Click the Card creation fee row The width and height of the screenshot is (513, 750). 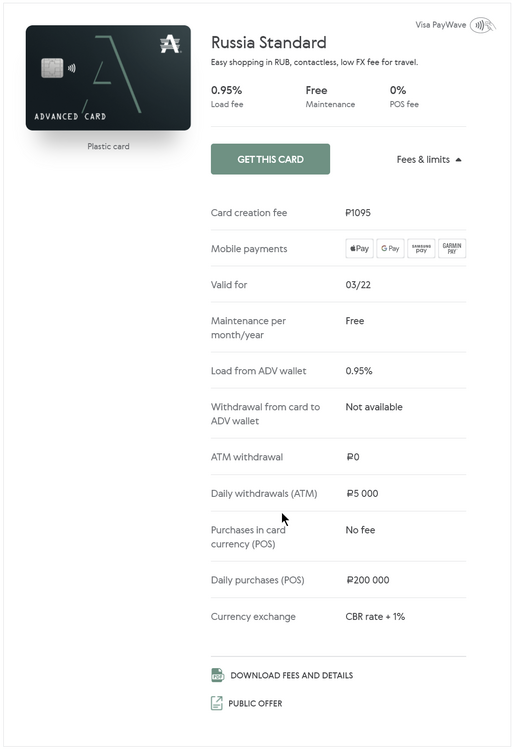click(x=338, y=213)
